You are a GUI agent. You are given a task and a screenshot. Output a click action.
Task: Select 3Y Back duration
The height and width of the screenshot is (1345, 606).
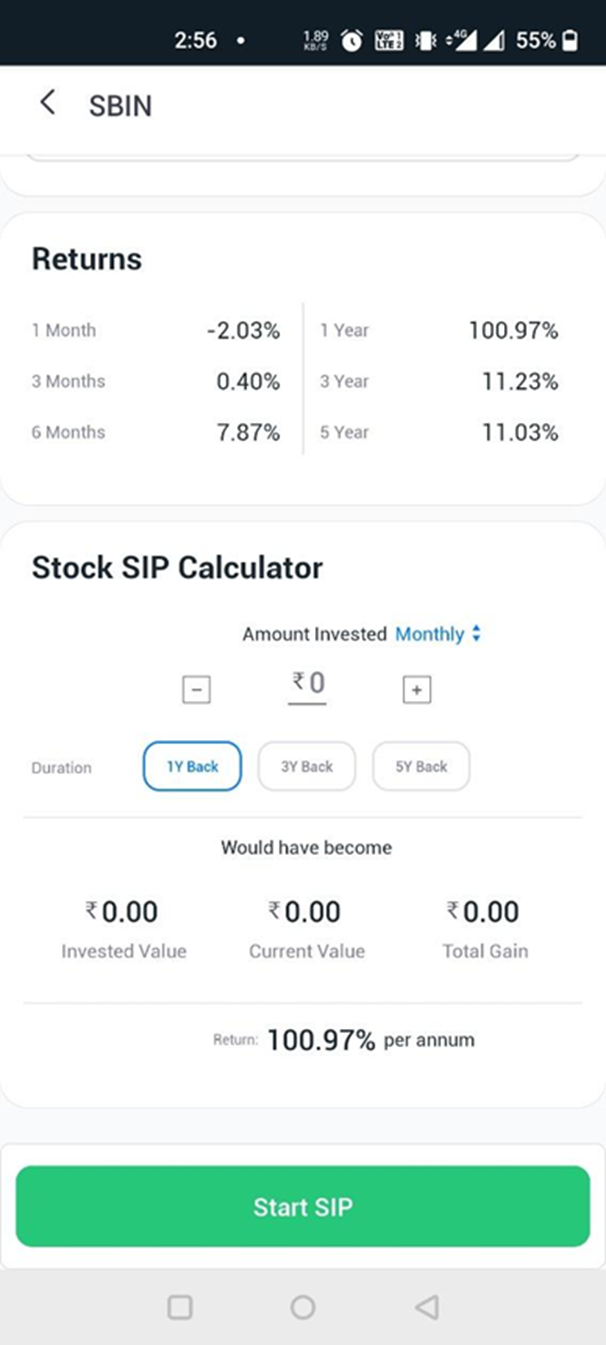306,766
